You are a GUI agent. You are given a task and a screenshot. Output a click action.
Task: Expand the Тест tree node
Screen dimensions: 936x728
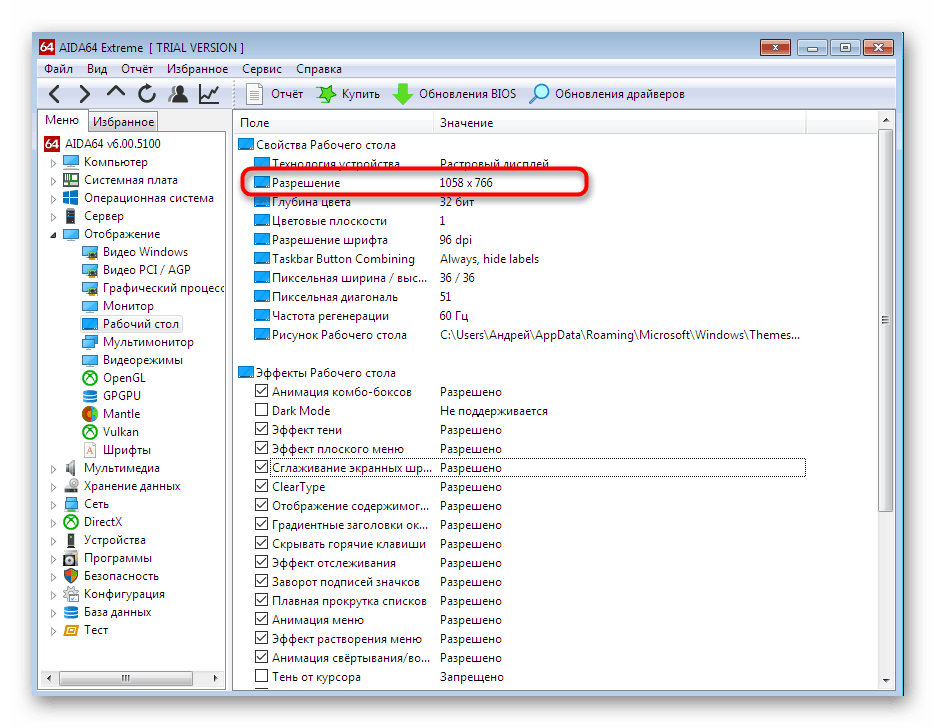click(53, 631)
